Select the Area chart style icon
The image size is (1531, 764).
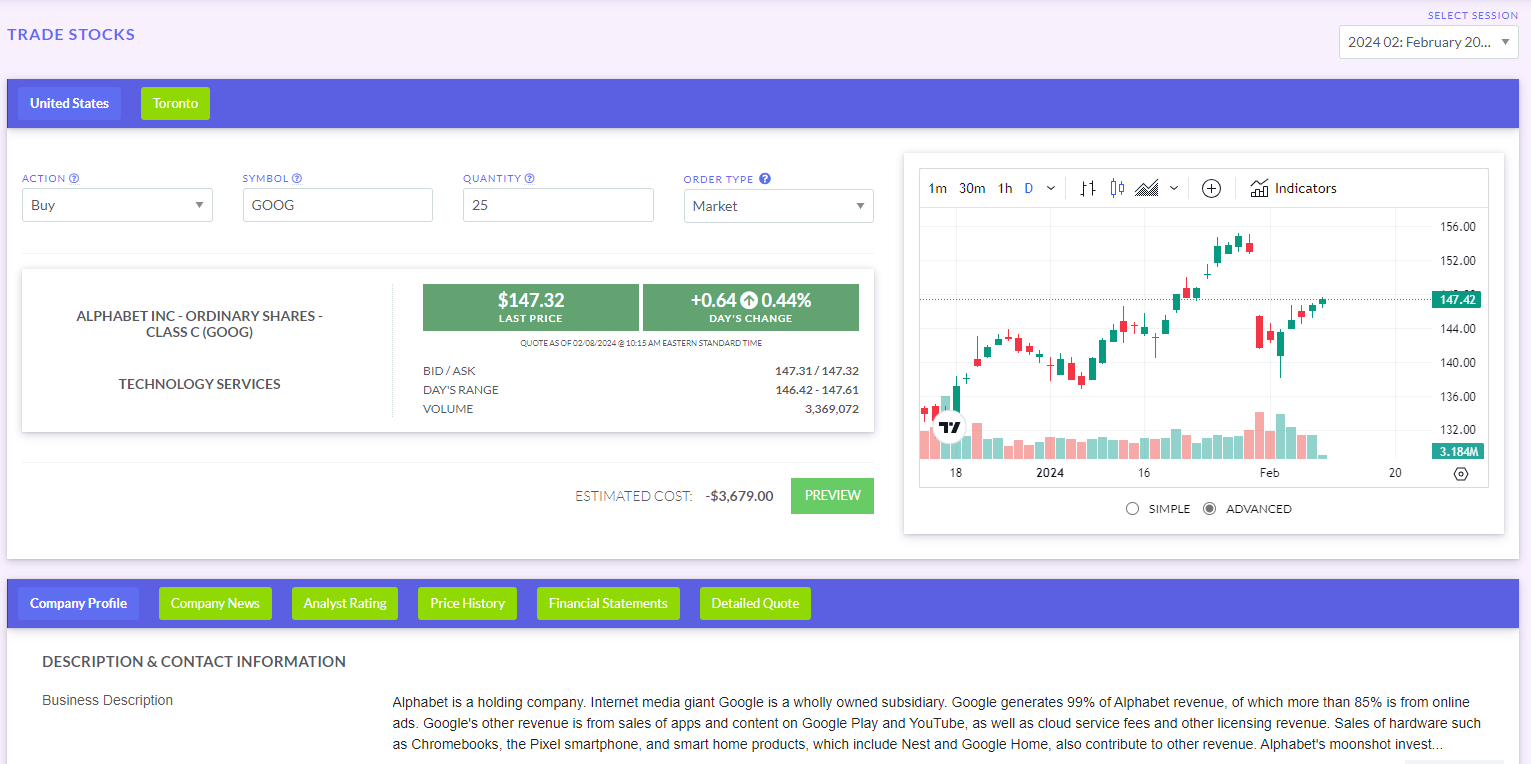(1147, 188)
